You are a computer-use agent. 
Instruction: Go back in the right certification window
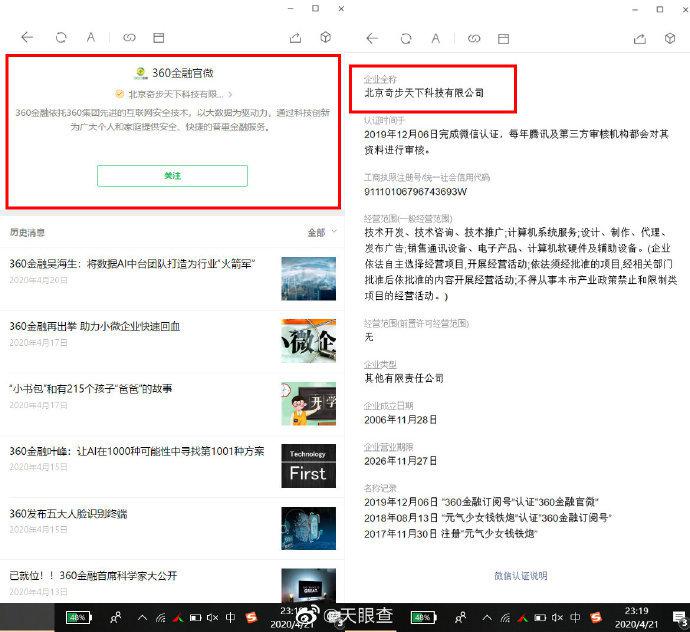coord(372,39)
